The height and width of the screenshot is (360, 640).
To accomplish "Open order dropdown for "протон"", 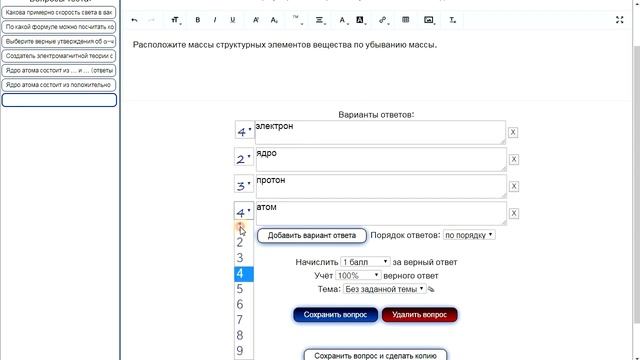I will click(x=244, y=185).
